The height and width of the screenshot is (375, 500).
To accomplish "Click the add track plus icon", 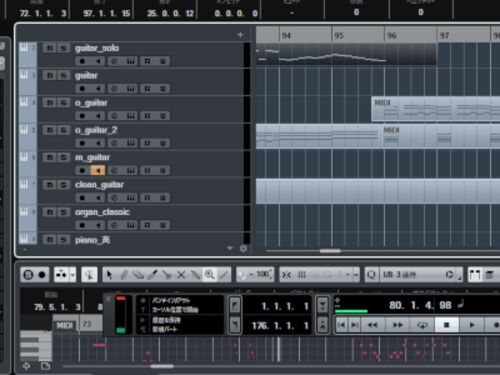I will pos(240,35).
